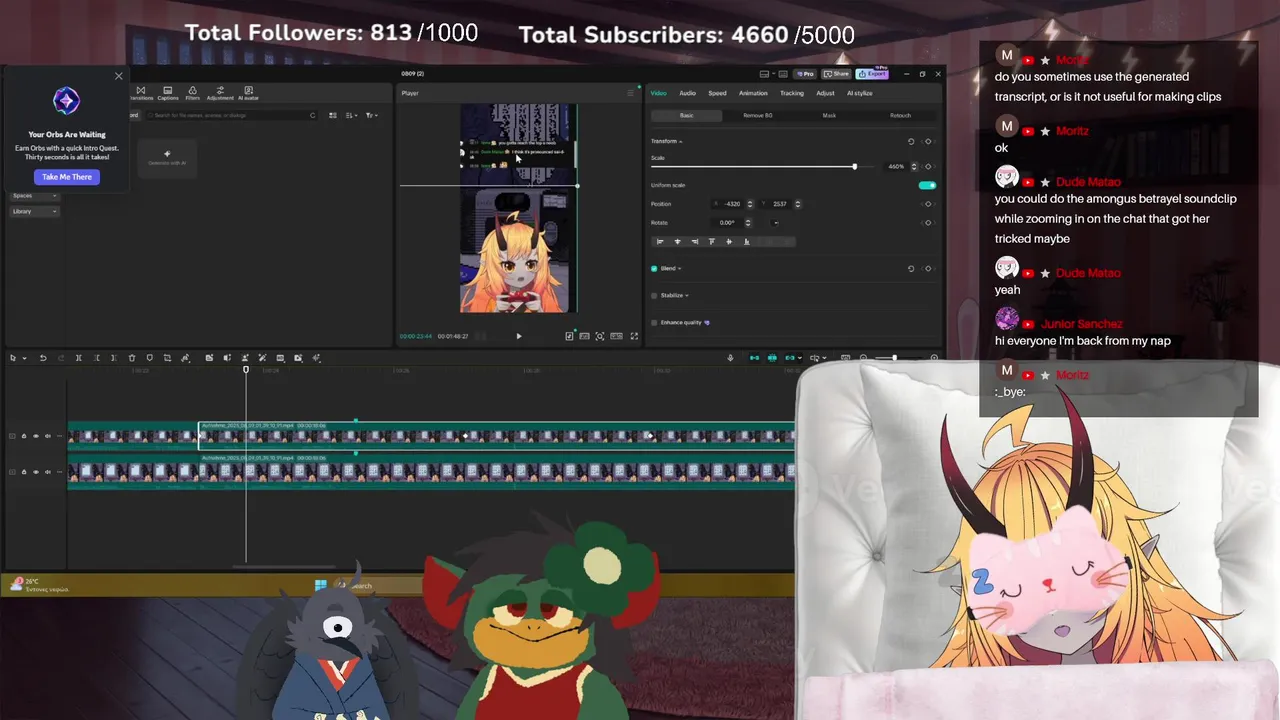The image size is (1280, 720).
Task: Enable the Enhance quality checkbox
Action: click(654, 322)
